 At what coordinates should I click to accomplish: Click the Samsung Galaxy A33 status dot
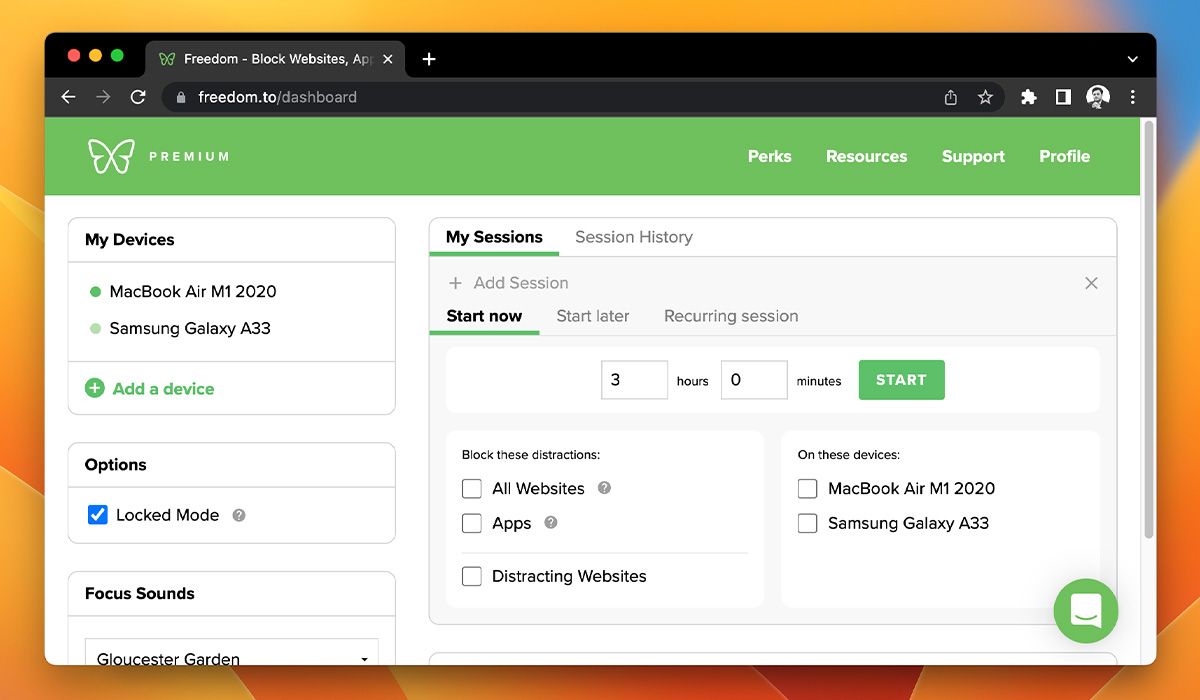96,328
